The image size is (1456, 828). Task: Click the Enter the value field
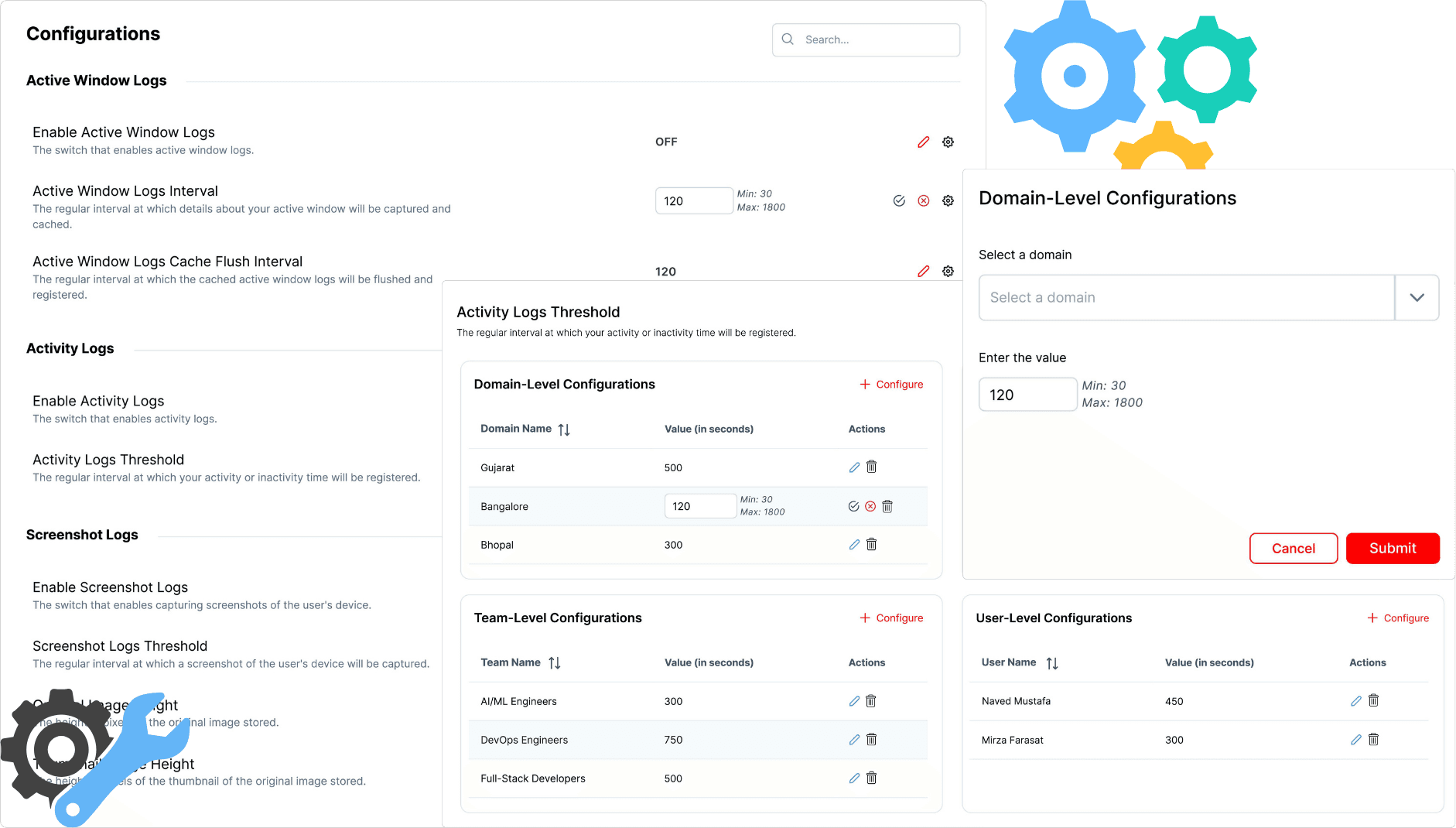tap(1027, 395)
